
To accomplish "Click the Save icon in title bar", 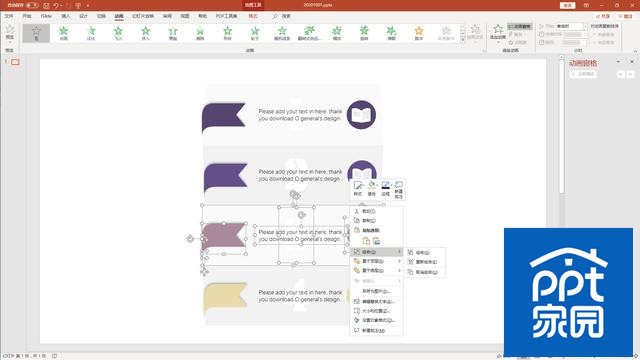I will (x=46, y=5).
